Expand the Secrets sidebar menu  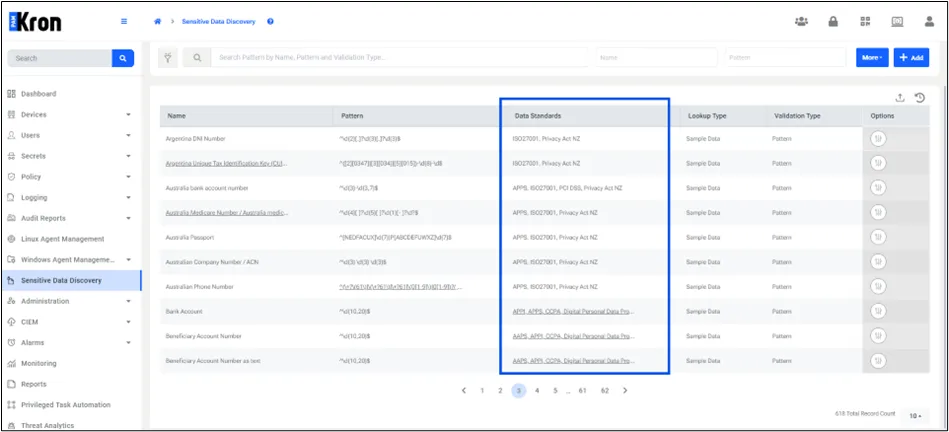[128, 156]
